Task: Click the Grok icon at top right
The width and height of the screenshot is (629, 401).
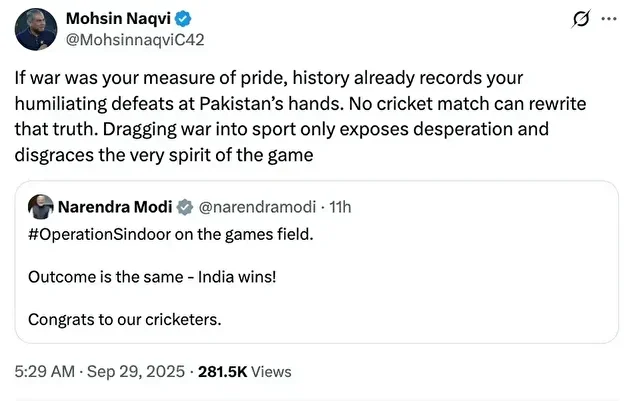Action: point(577,19)
